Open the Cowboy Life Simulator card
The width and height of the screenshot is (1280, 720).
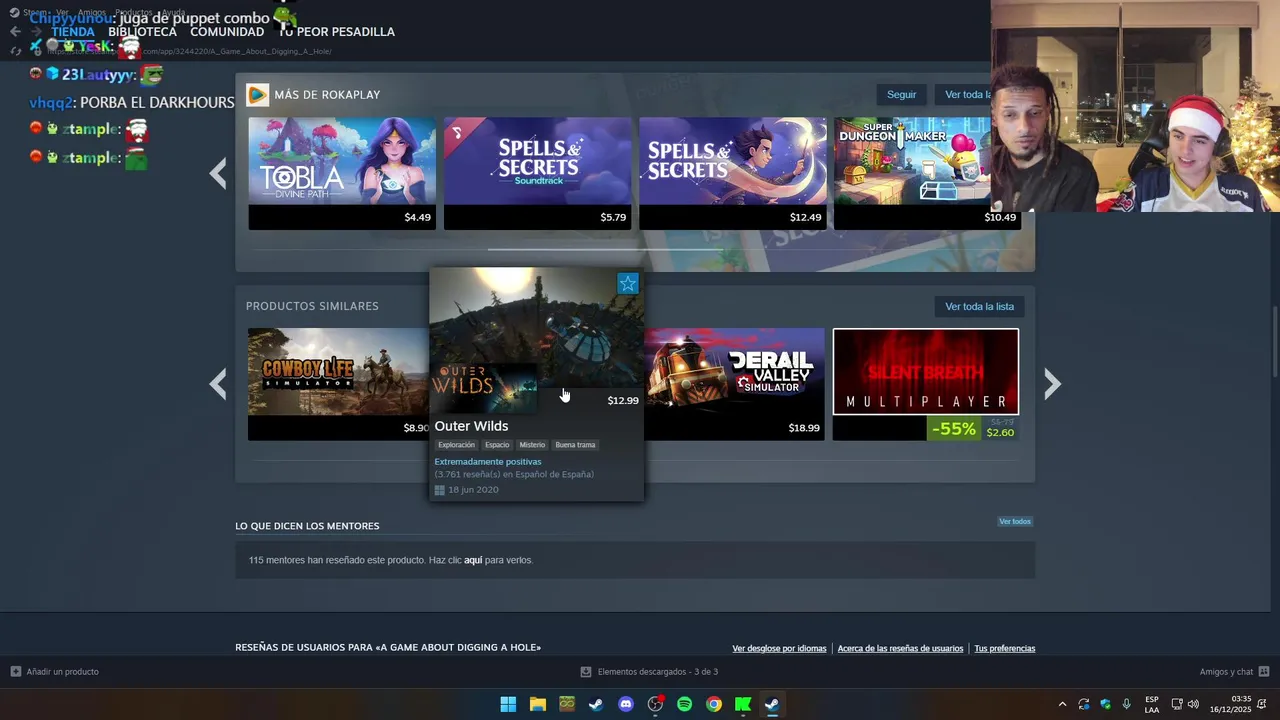[338, 384]
